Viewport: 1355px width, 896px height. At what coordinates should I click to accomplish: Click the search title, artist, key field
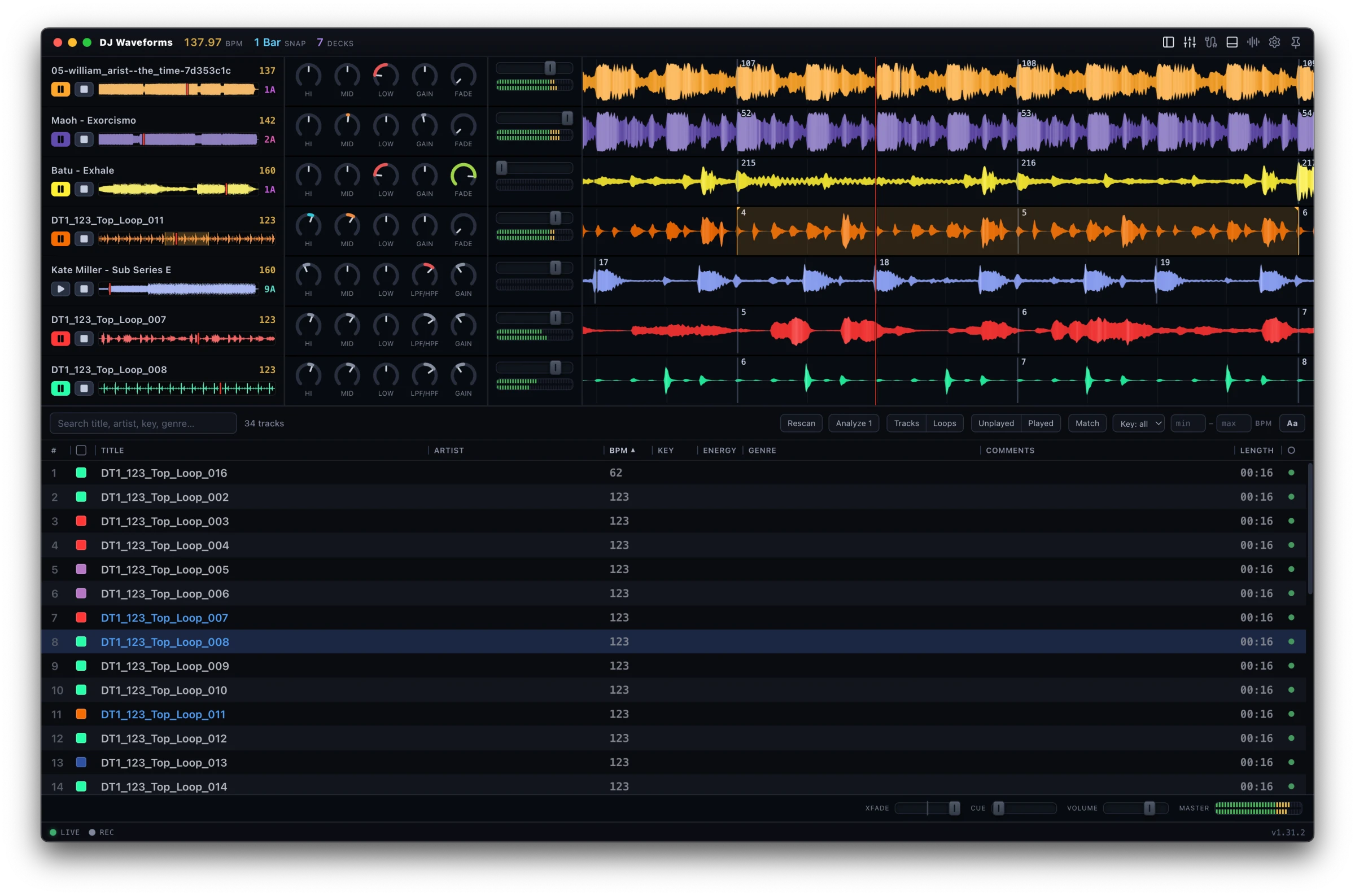click(x=143, y=423)
